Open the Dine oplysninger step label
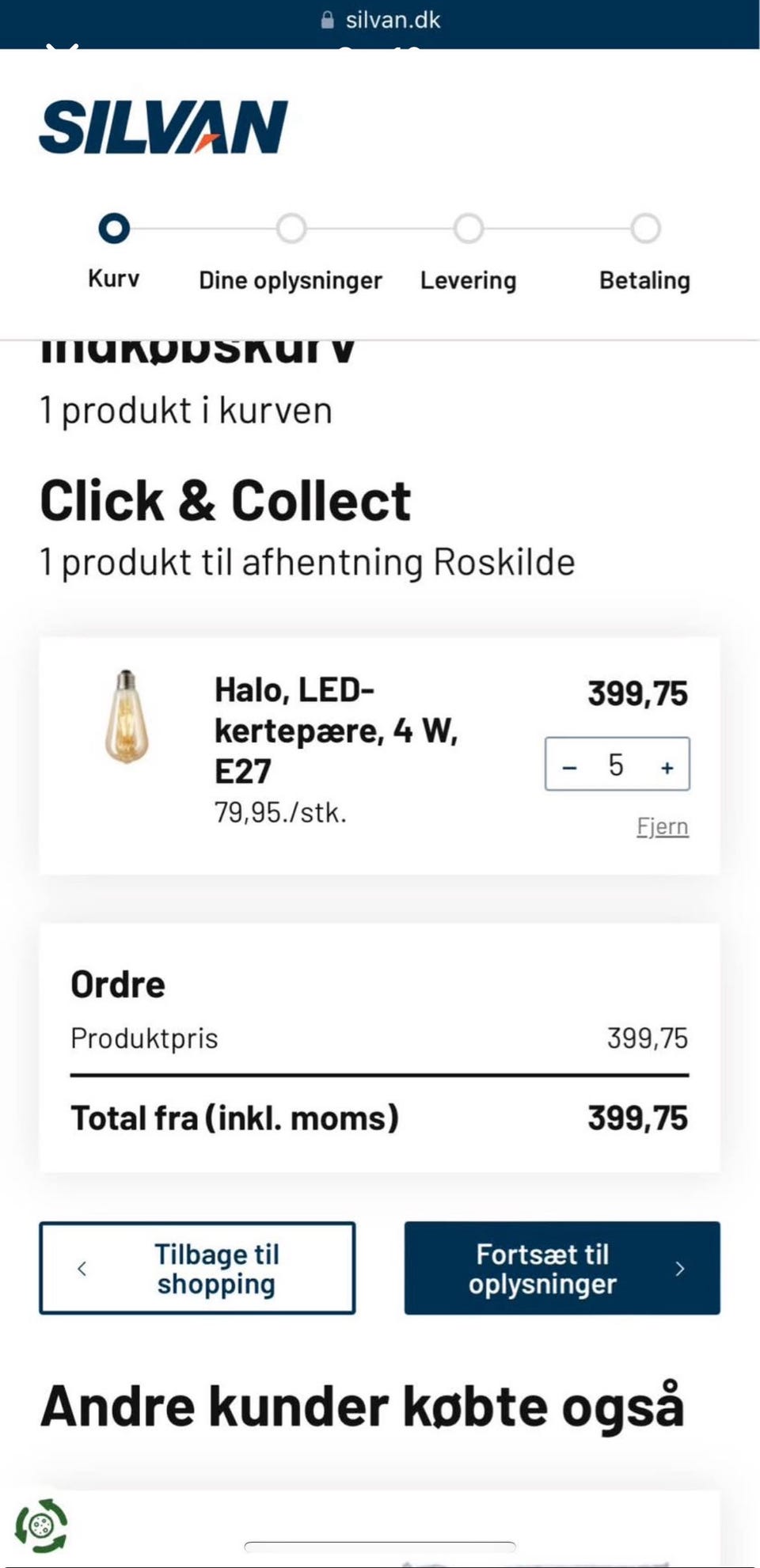 tap(291, 280)
